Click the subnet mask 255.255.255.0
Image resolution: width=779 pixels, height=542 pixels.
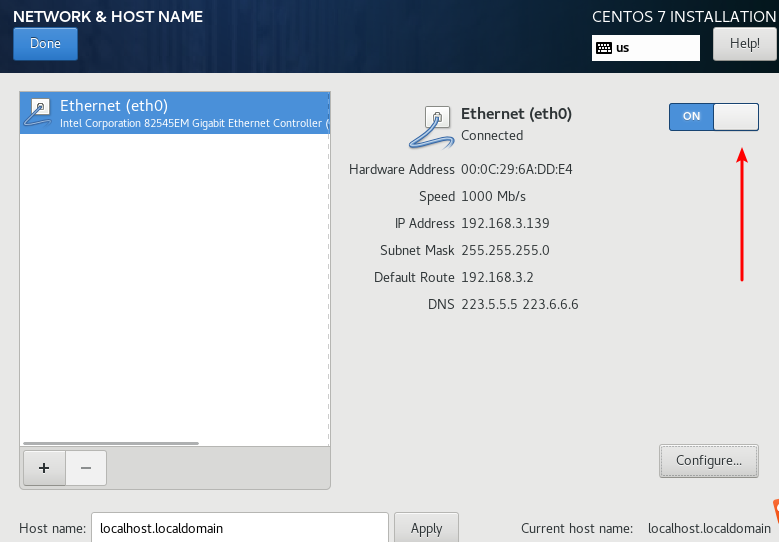click(505, 250)
